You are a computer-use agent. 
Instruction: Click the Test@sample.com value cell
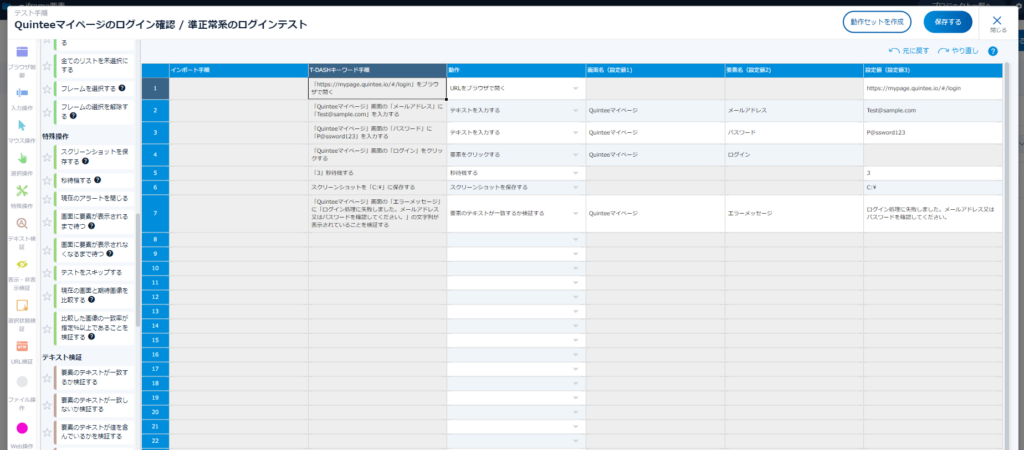point(932,110)
